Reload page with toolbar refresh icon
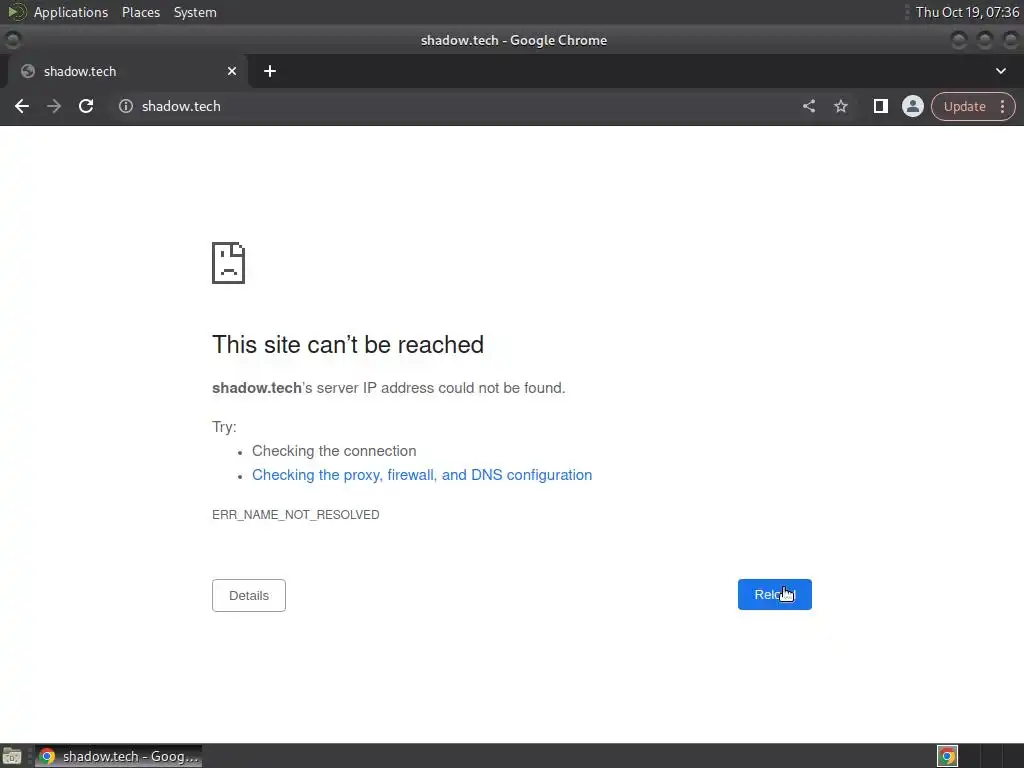The width and height of the screenshot is (1024, 768). (x=86, y=106)
